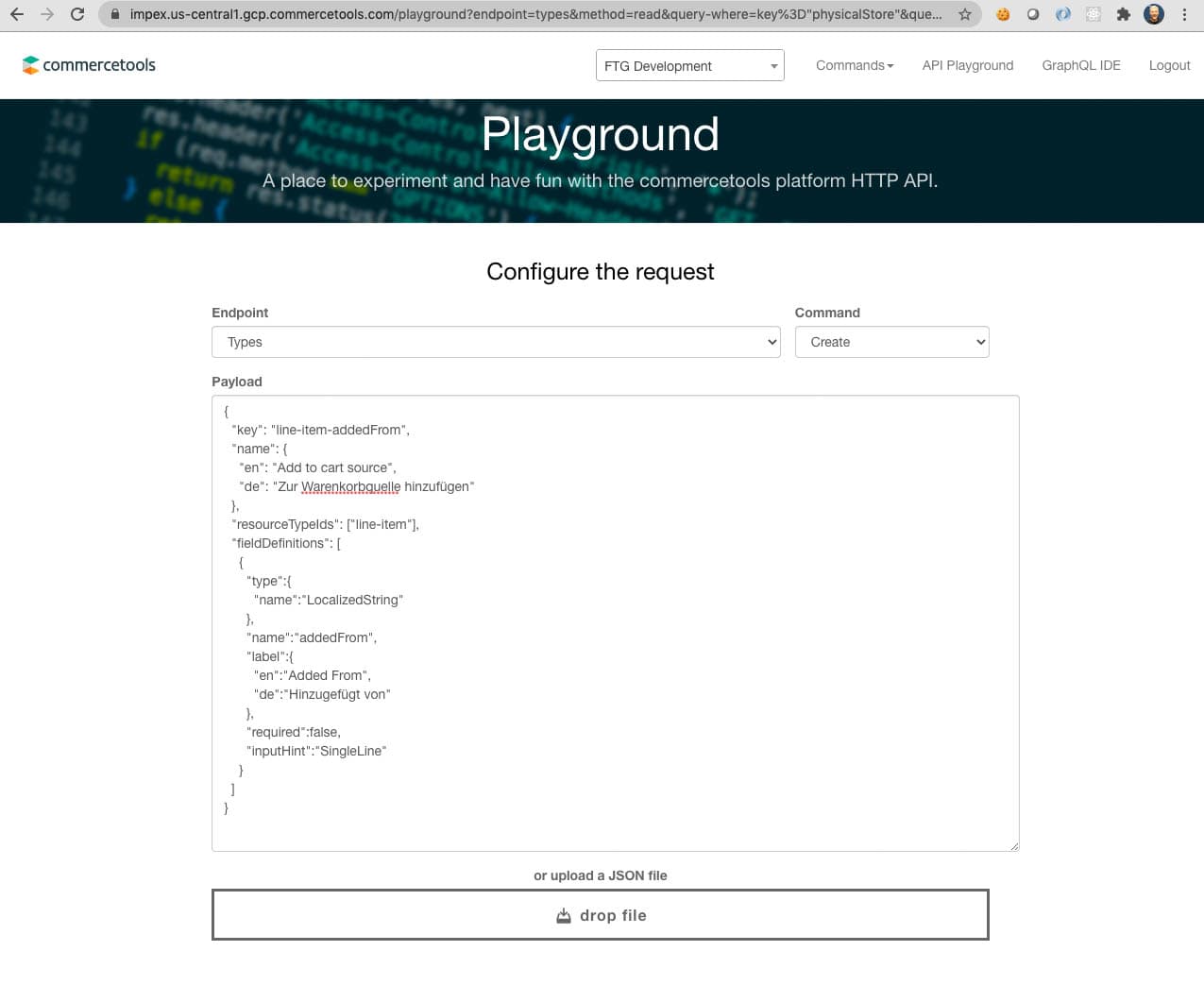Click the Configure the request heading
1204x985 pixels.
pyautogui.click(x=601, y=272)
